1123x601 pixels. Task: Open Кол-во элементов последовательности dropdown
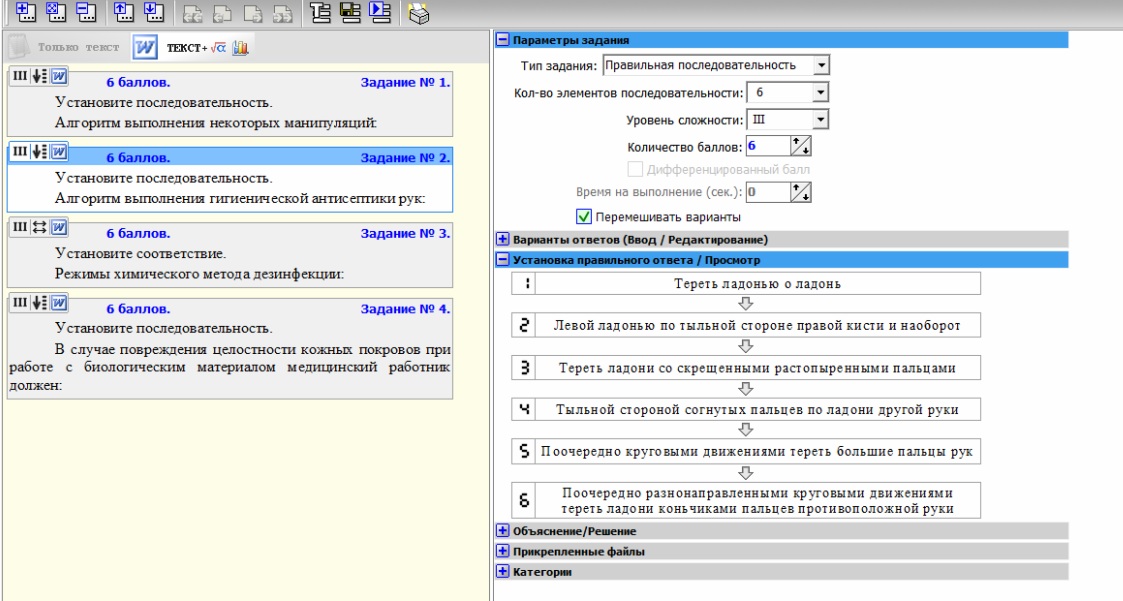tap(821, 92)
